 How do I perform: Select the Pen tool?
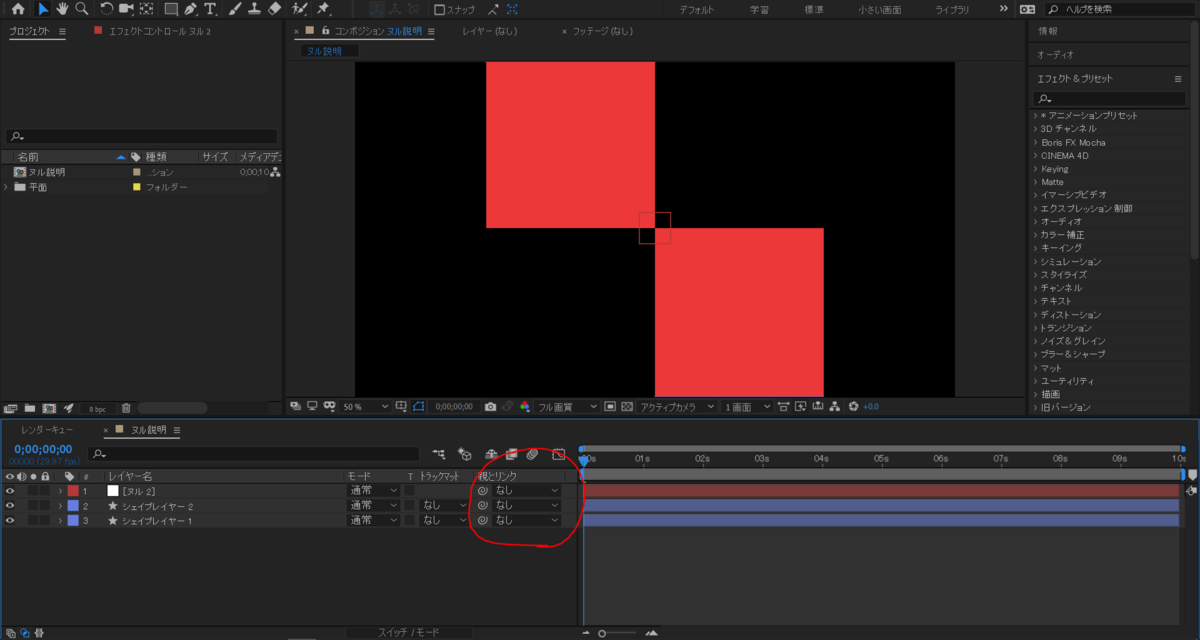(191, 9)
